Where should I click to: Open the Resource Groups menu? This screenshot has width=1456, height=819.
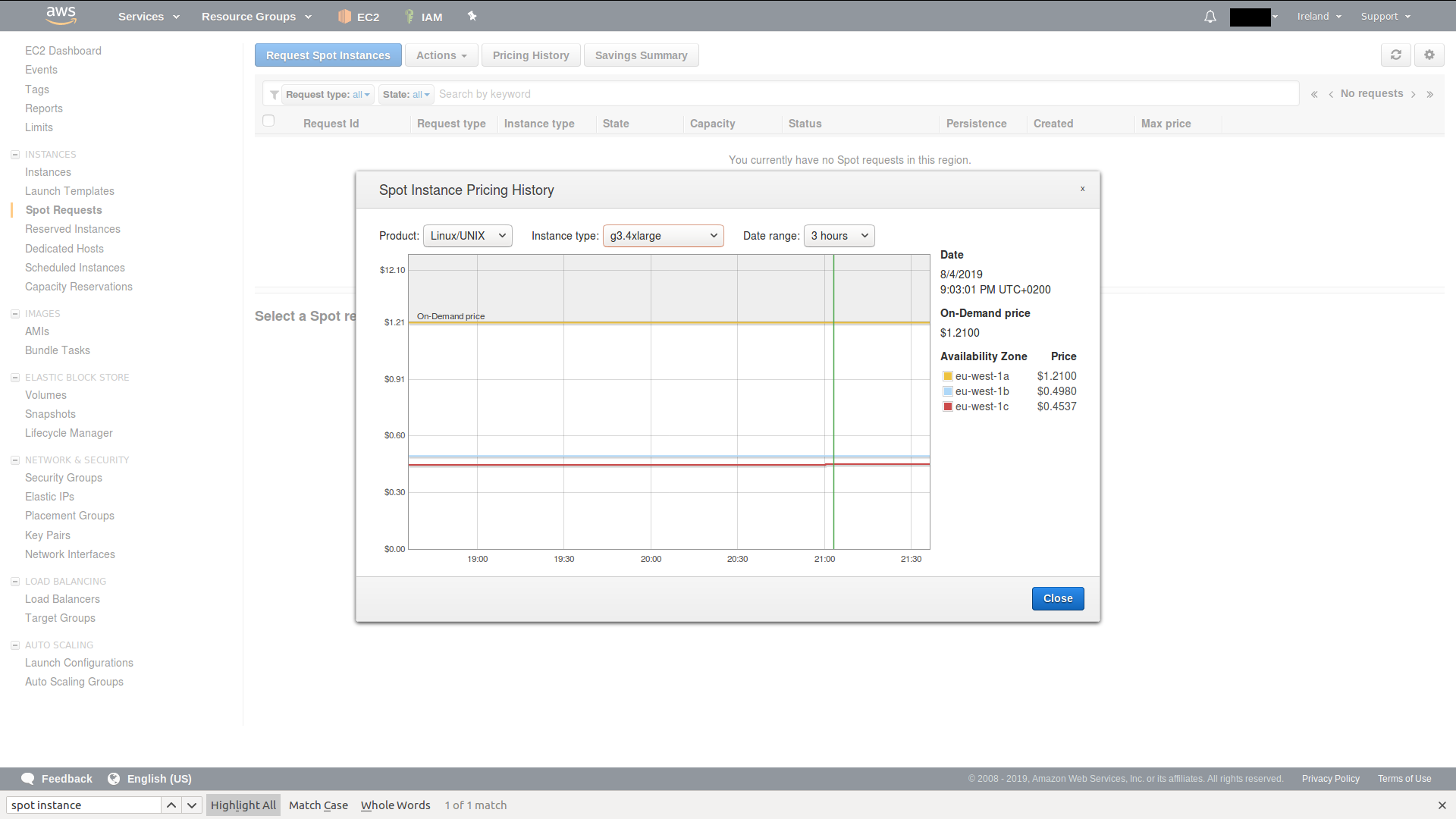(x=256, y=17)
